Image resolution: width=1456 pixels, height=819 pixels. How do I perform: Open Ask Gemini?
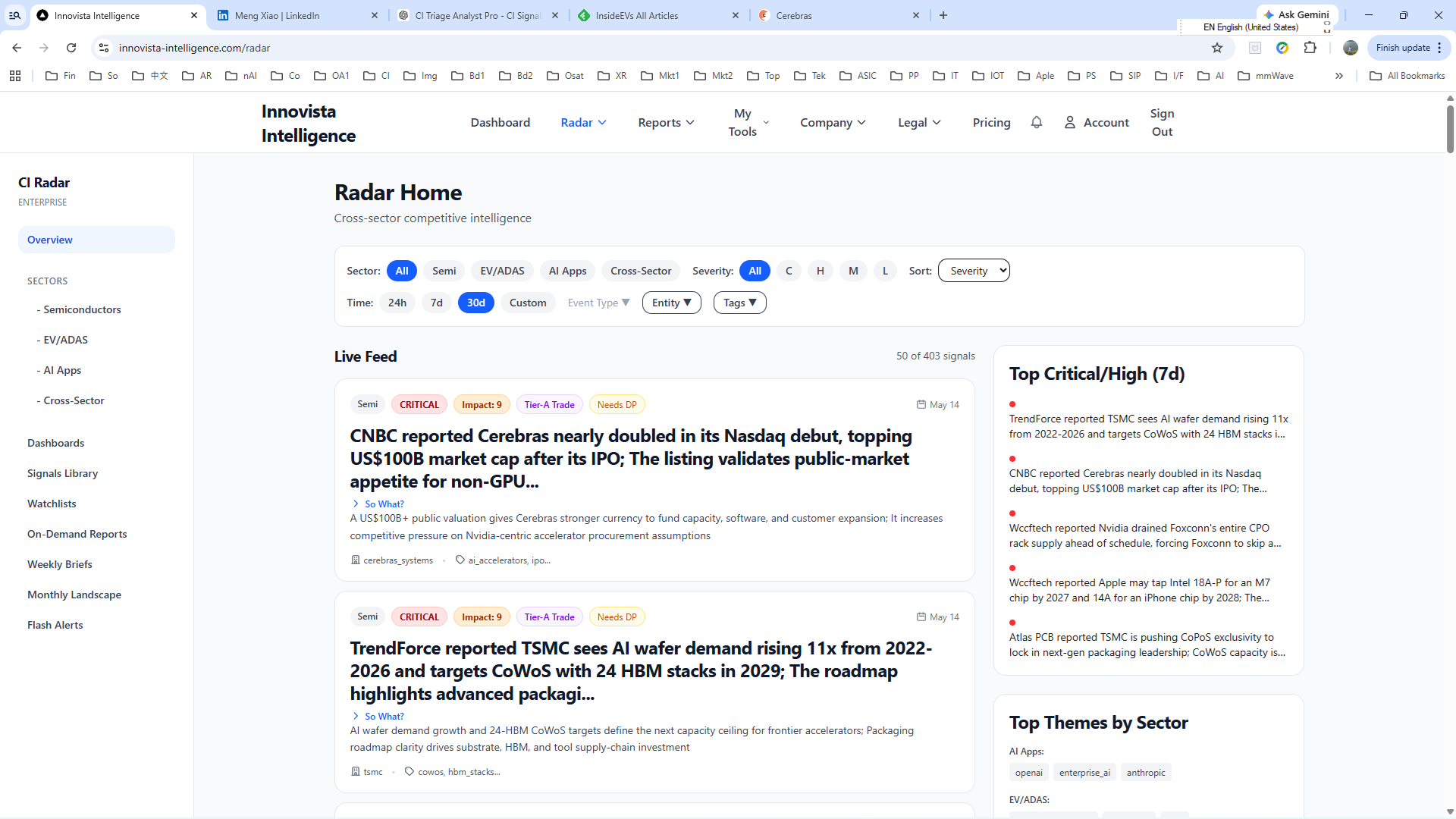1297,14
